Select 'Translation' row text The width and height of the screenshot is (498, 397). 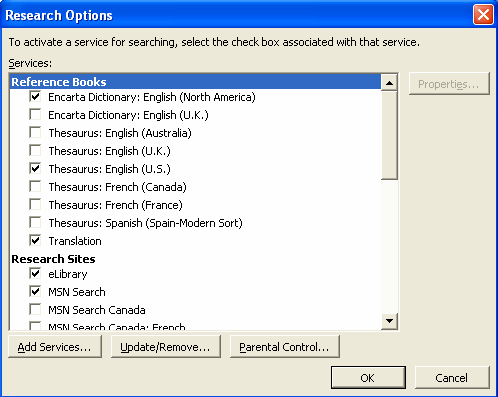point(75,241)
